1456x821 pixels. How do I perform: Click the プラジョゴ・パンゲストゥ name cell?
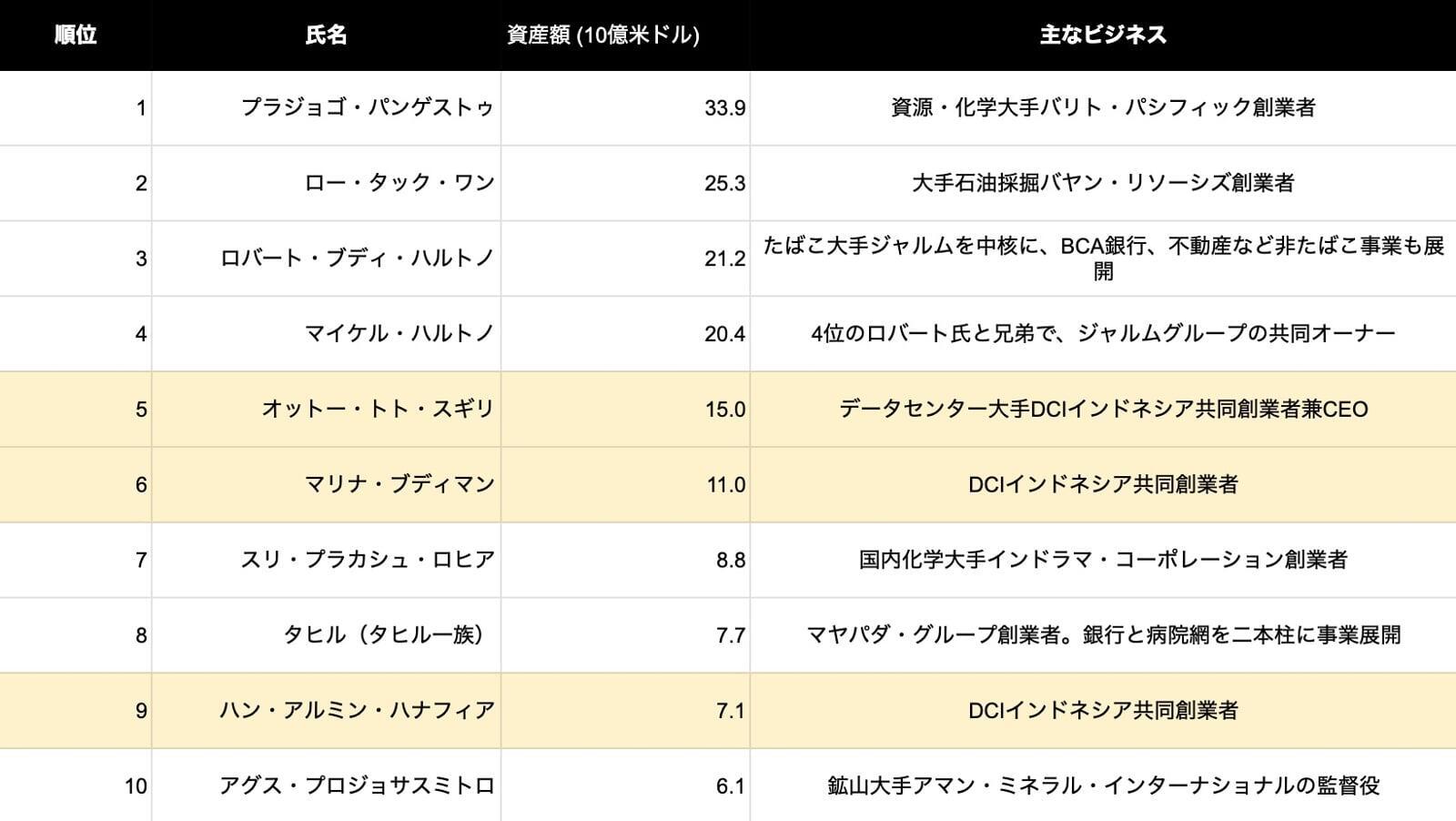(x=367, y=107)
